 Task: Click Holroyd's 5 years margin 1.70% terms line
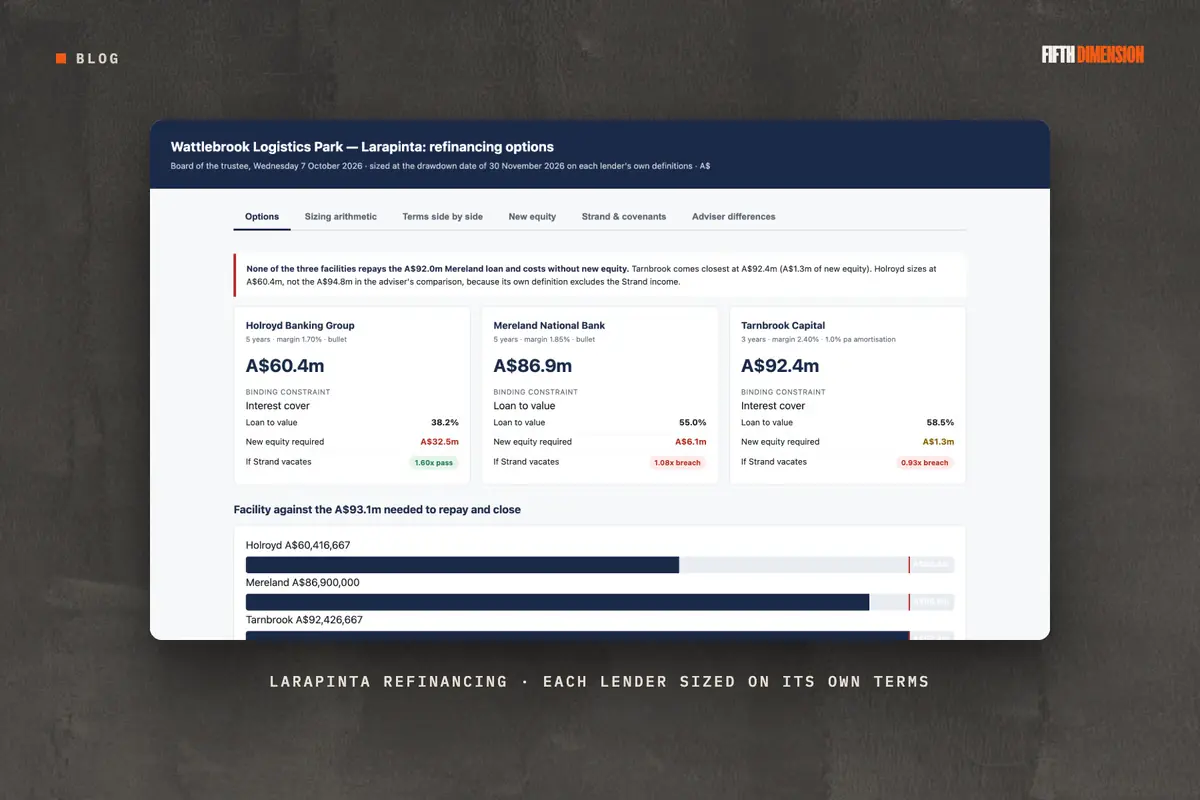click(x=297, y=340)
